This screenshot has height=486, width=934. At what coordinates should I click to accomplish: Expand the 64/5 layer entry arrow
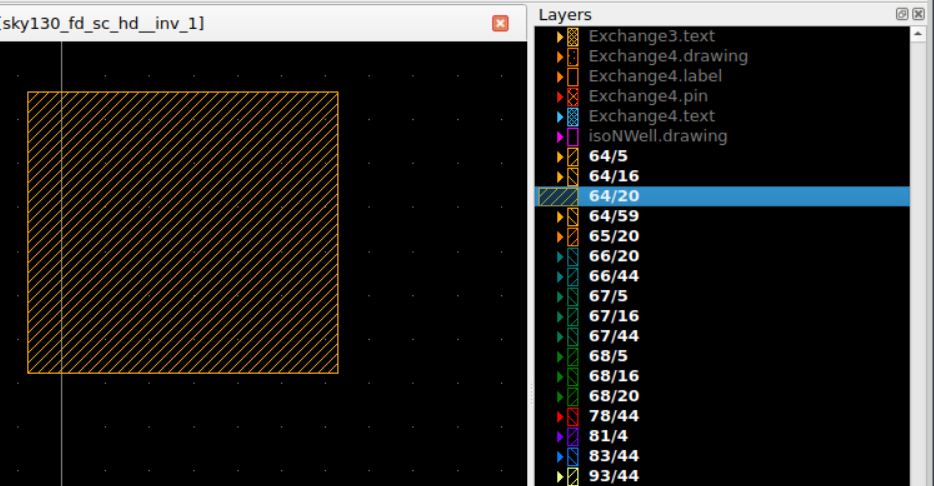tap(560, 156)
